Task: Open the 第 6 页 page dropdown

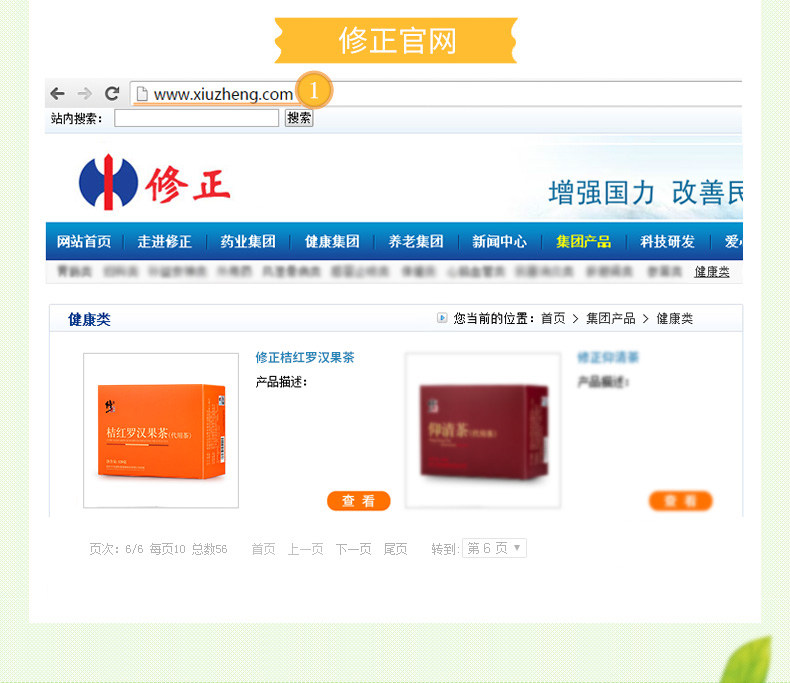Action: (x=494, y=548)
